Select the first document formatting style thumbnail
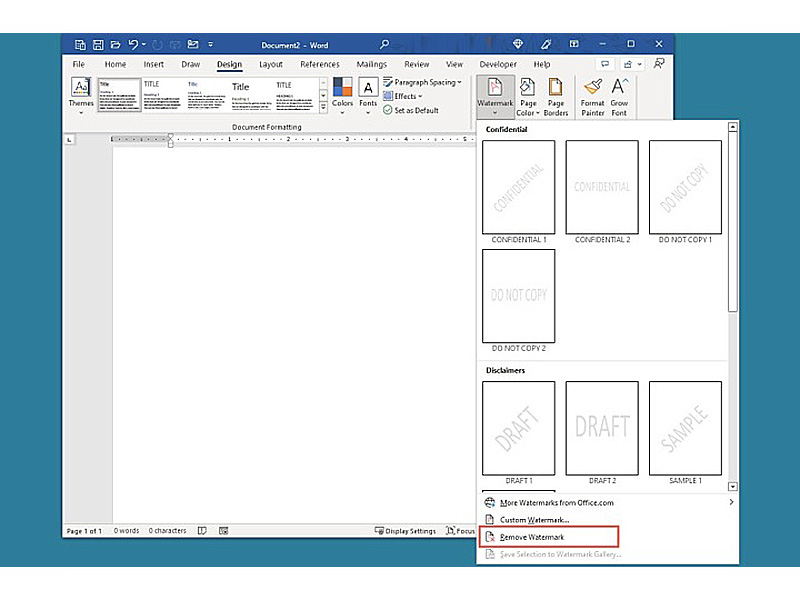The image size is (800, 600). pos(119,95)
